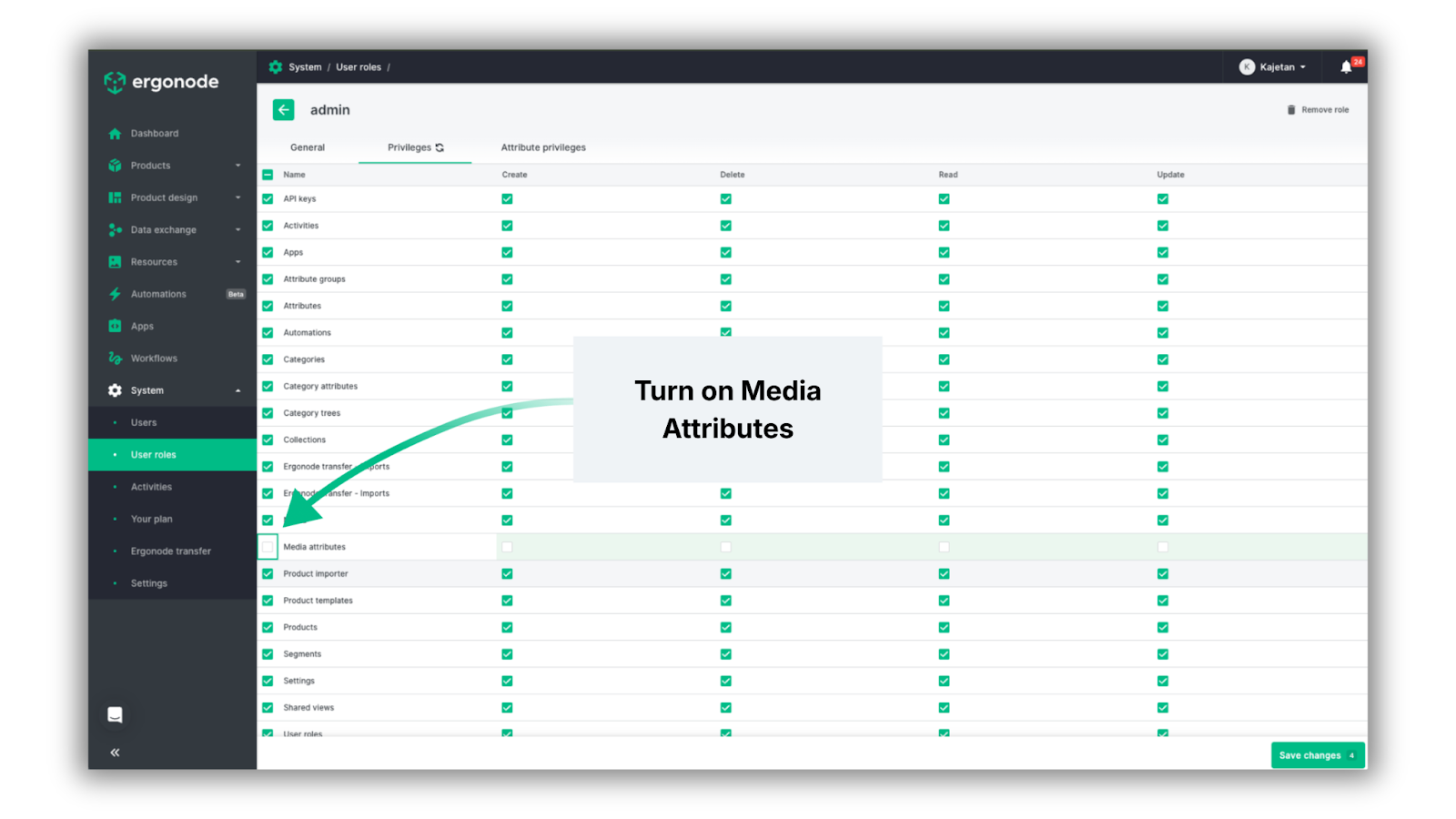This screenshot has width=1456, height=819.
Task: Click the green back arrow button
Action: 284,110
